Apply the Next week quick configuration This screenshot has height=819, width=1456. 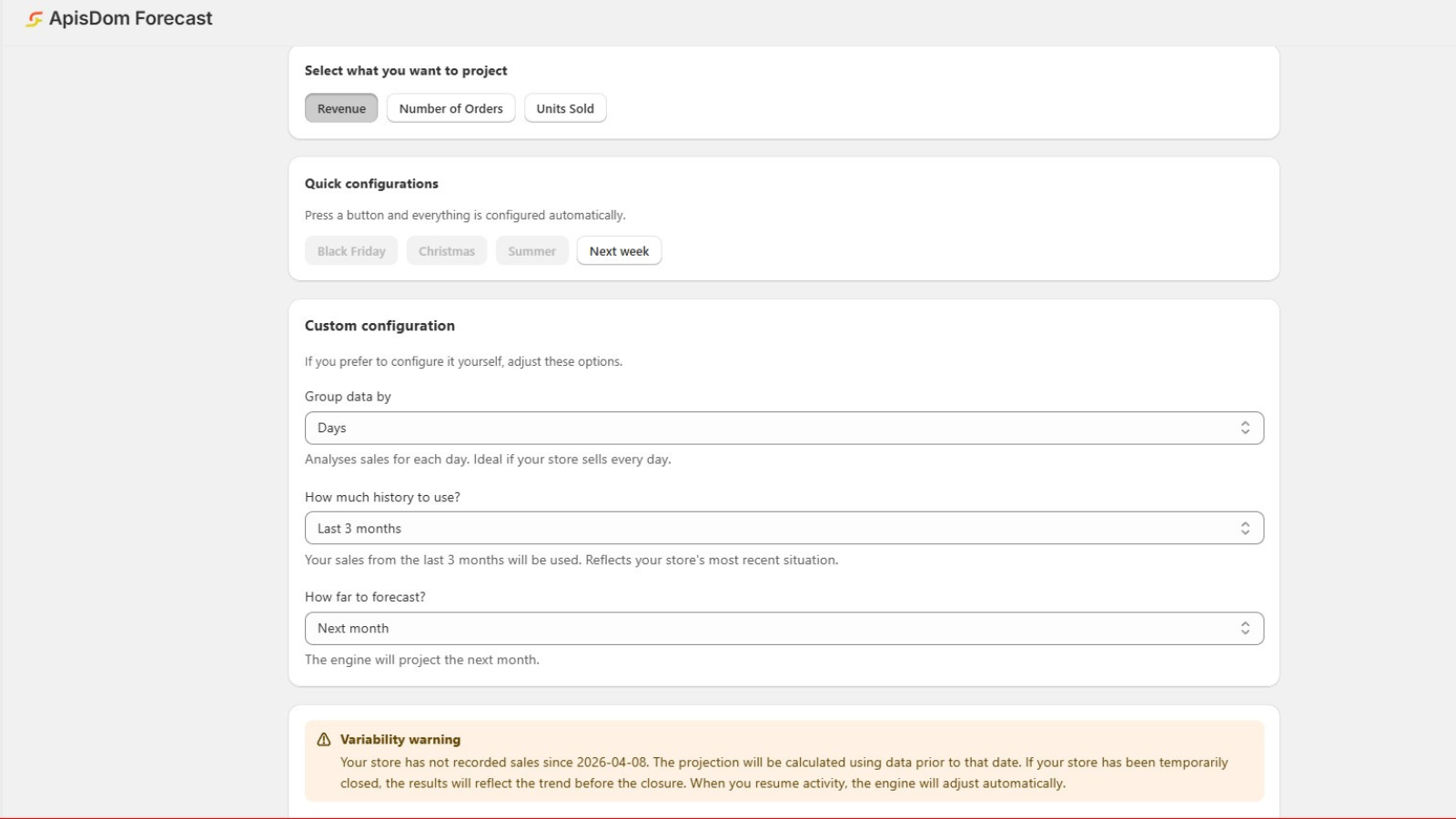click(619, 251)
